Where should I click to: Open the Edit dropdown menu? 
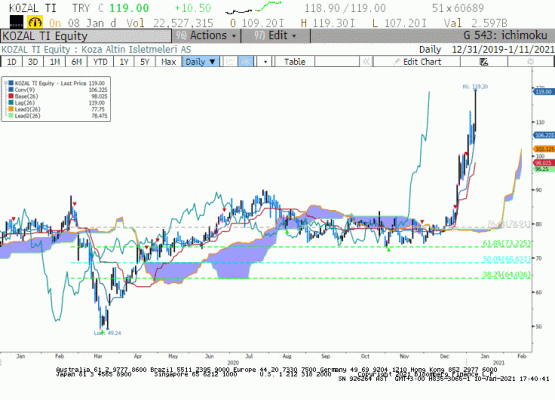pos(275,36)
